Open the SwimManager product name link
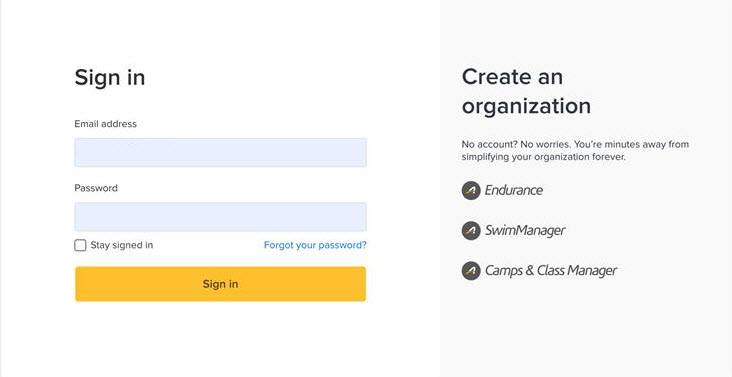 (x=525, y=230)
